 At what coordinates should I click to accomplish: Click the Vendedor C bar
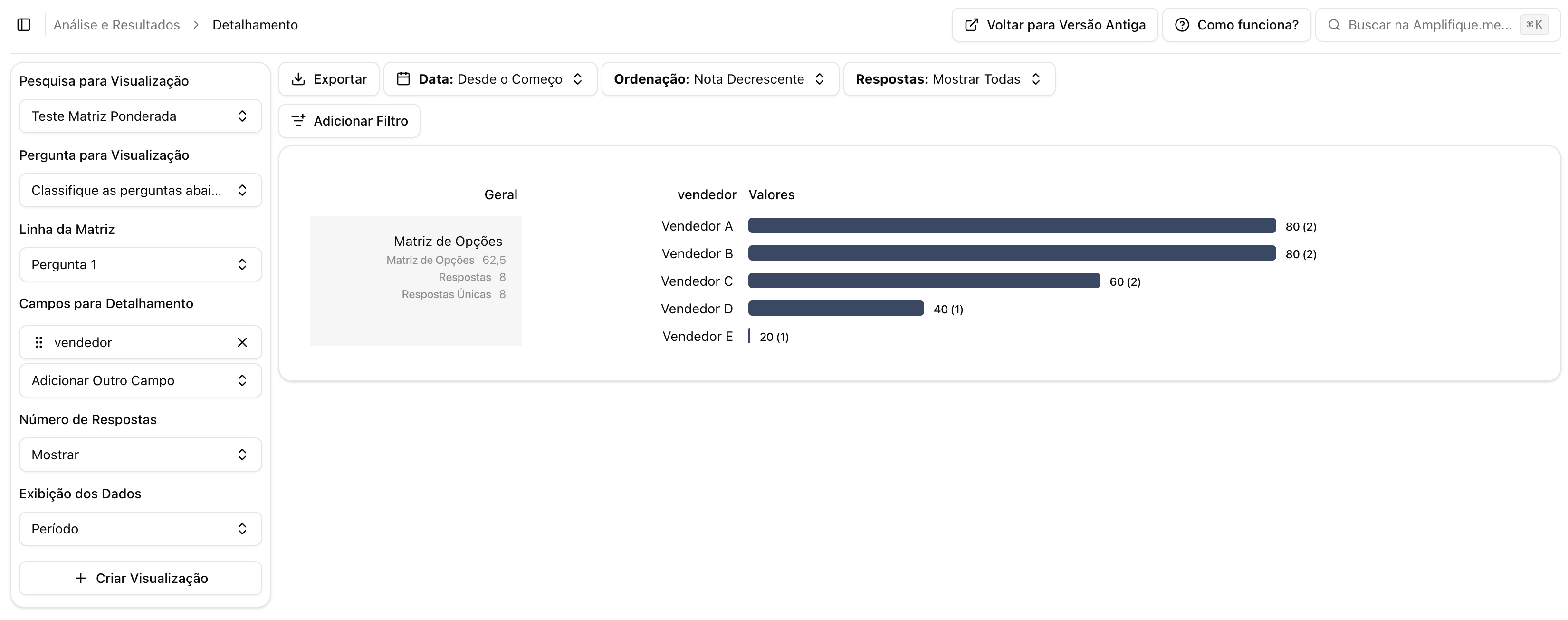click(x=924, y=281)
